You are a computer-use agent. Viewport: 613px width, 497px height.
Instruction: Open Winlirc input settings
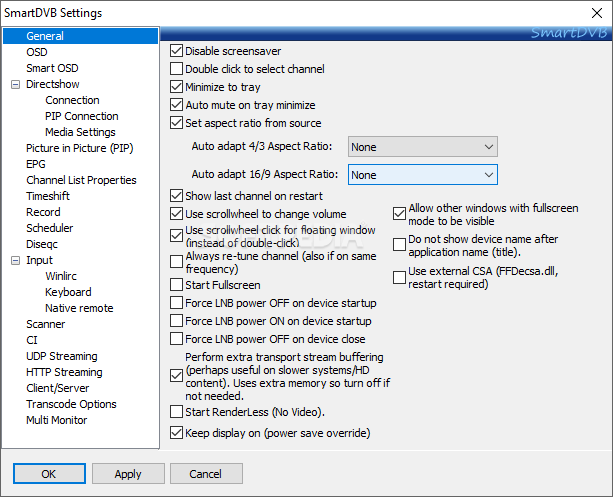tap(61, 276)
